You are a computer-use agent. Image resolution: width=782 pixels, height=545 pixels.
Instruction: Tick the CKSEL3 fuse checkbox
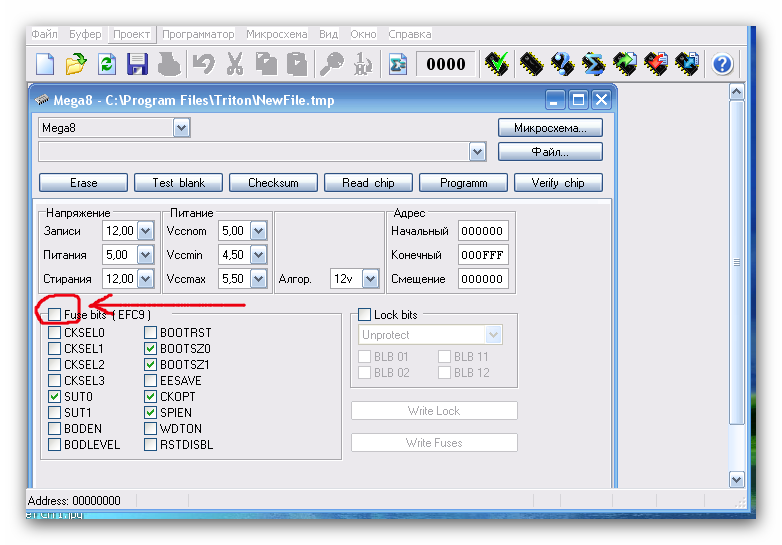54,380
